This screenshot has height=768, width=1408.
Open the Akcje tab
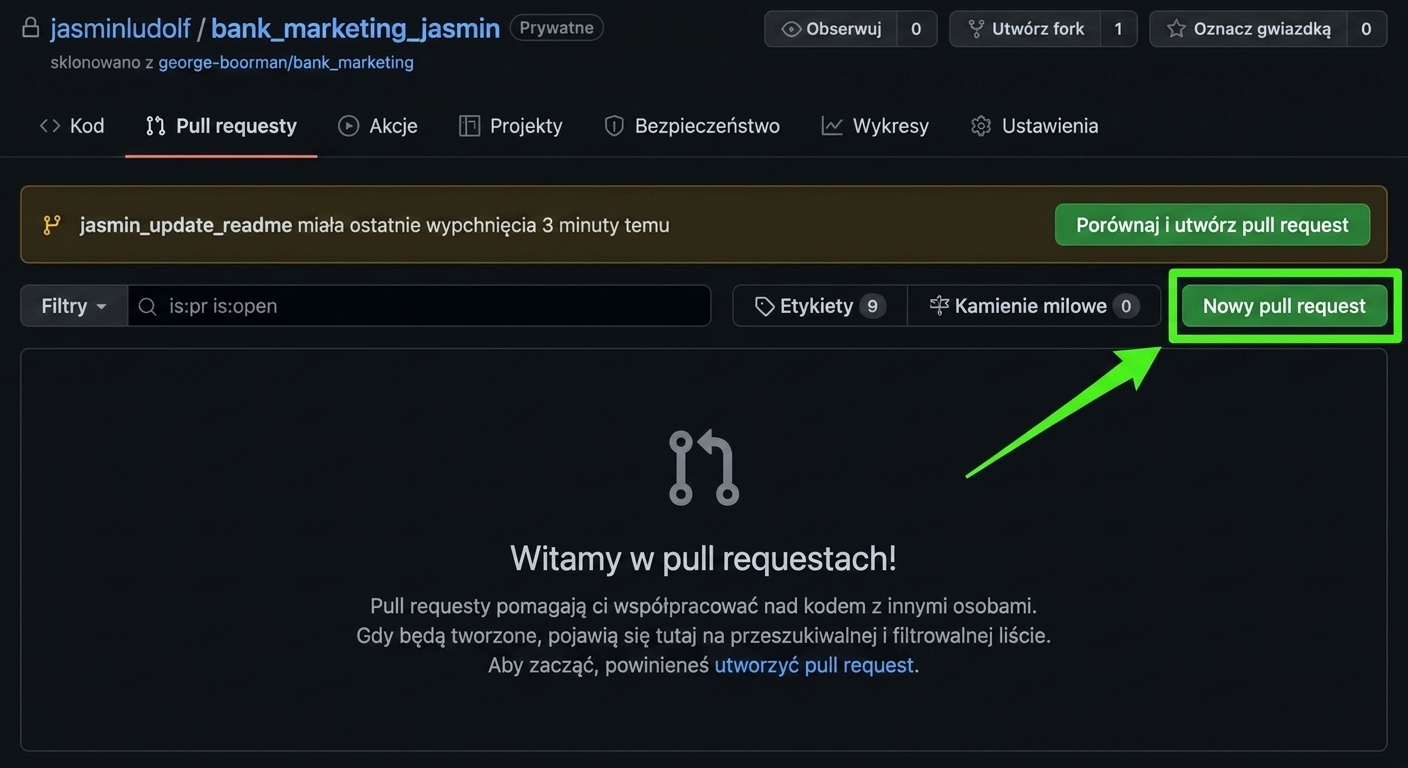click(x=377, y=126)
